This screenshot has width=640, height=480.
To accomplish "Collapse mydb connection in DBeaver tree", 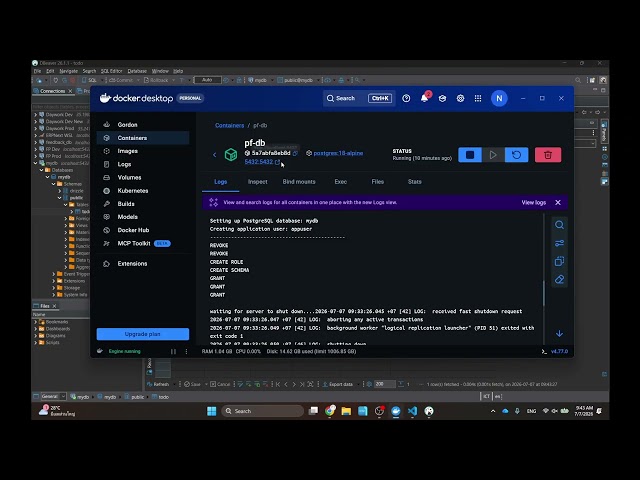I will [36, 163].
